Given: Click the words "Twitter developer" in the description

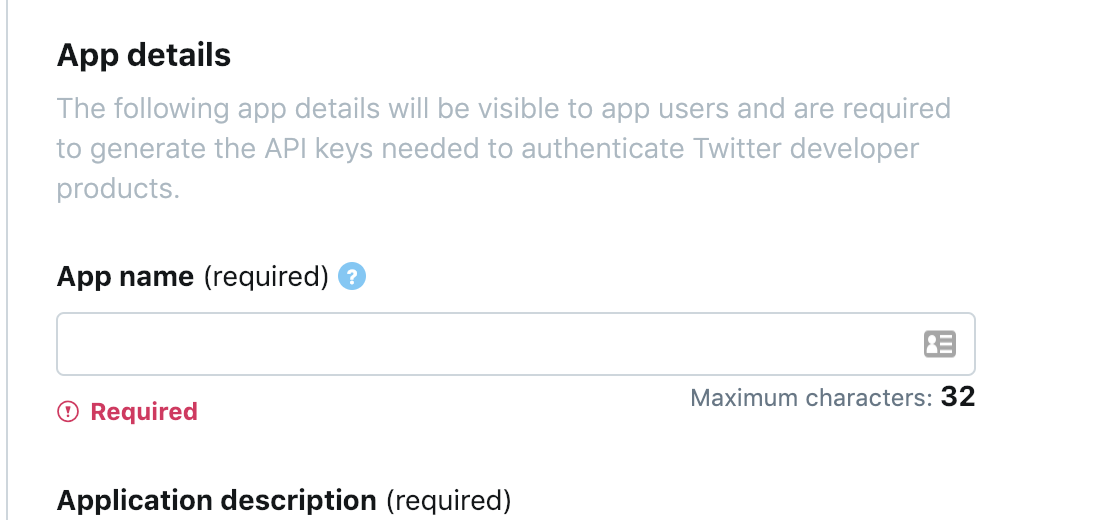Looking at the screenshot, I should pyautogui.click(x=806, y=148).
